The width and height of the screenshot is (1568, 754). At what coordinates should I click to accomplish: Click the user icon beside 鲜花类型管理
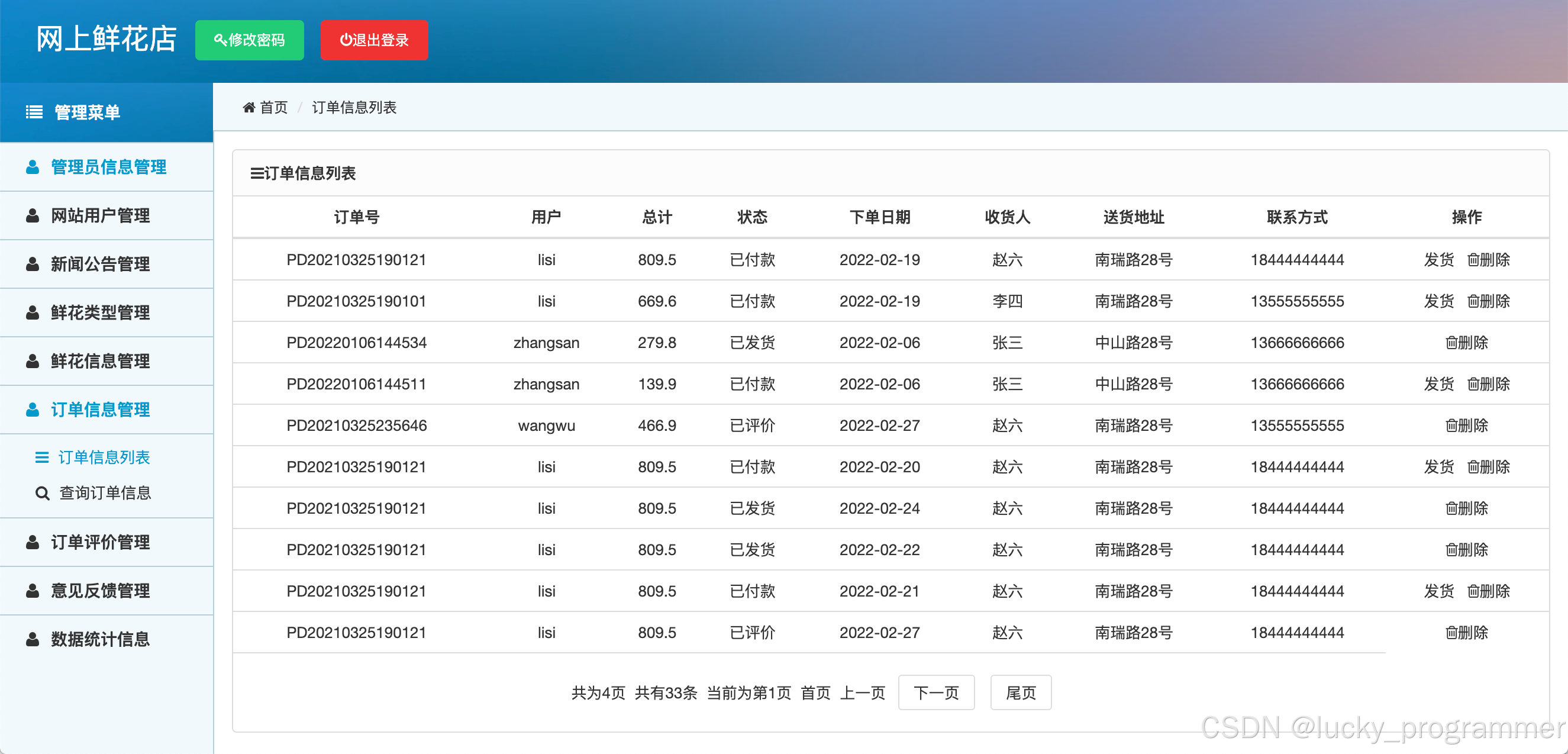33,312
